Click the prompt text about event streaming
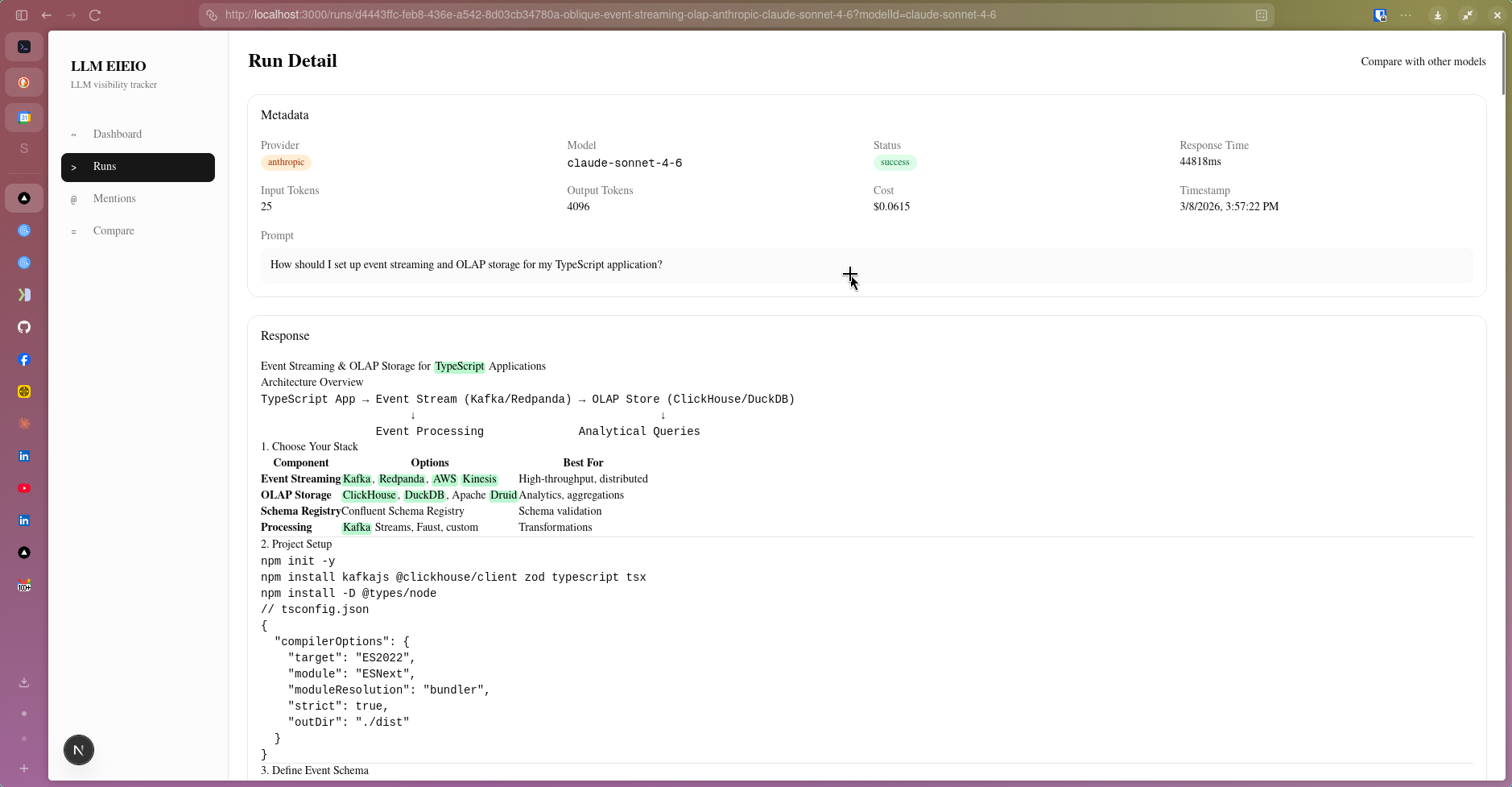The width and height of the screenshot is (1512, 787). [466, 264]
